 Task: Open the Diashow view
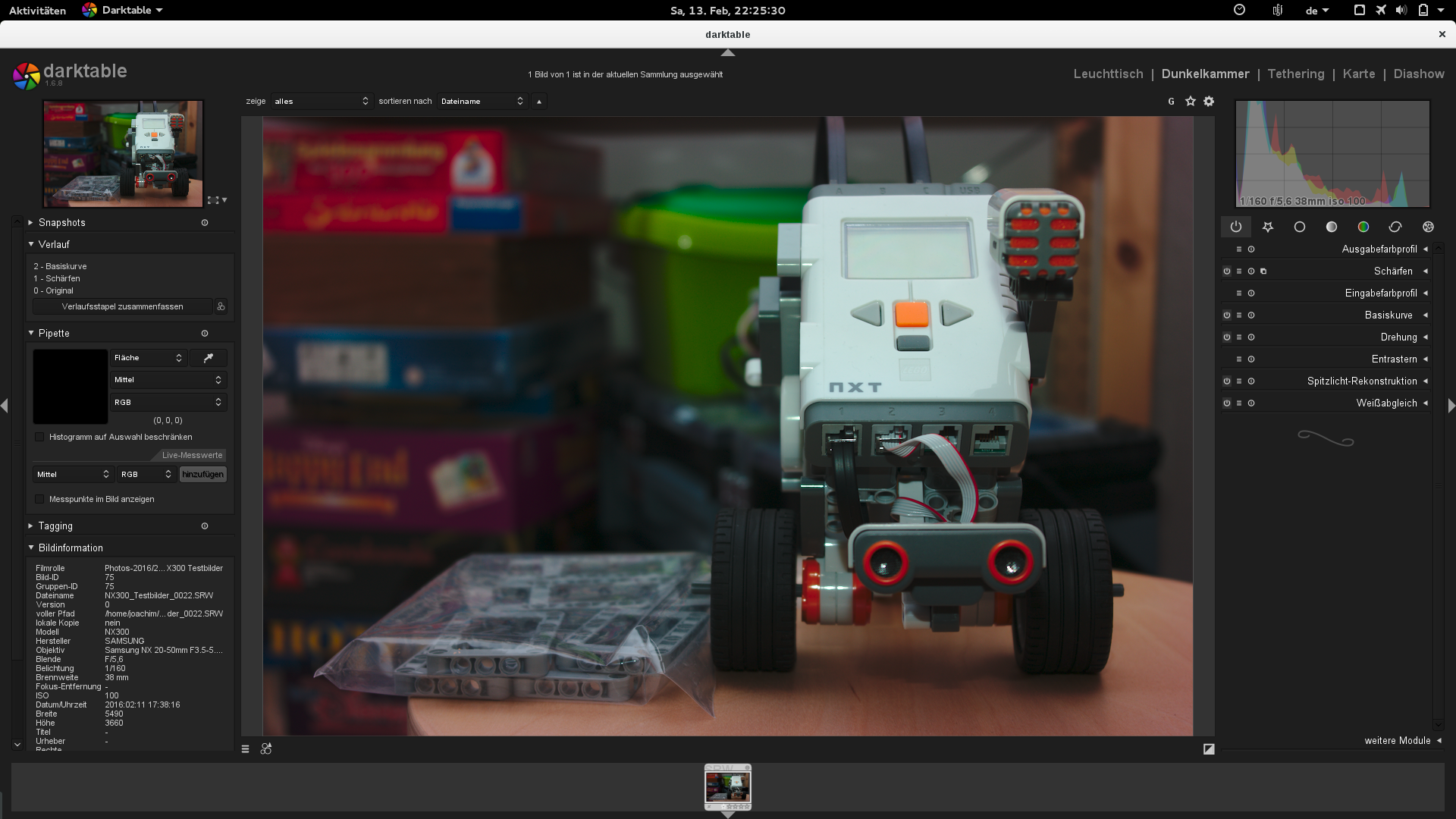point(1419,74)
